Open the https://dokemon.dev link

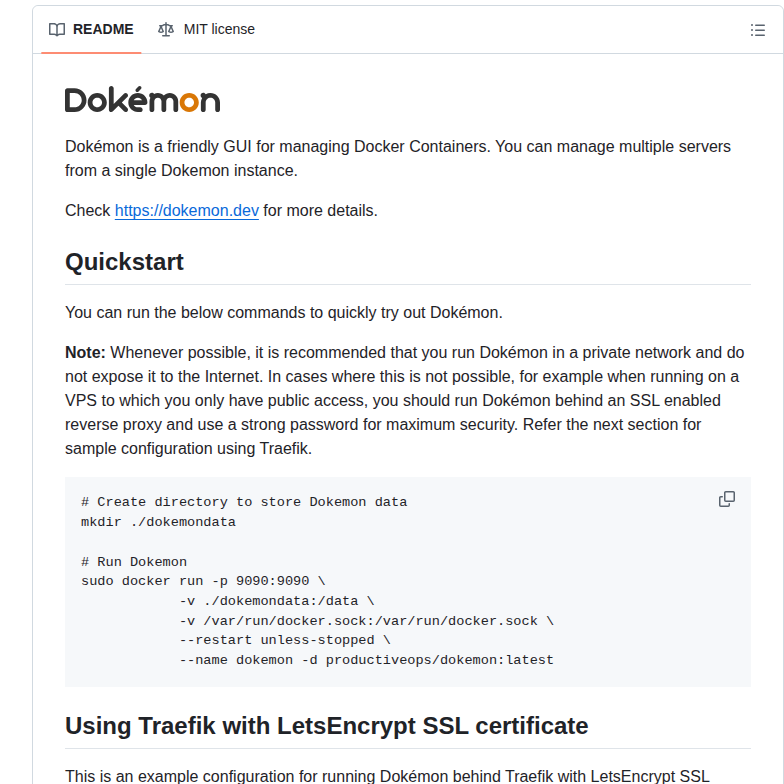187,210
